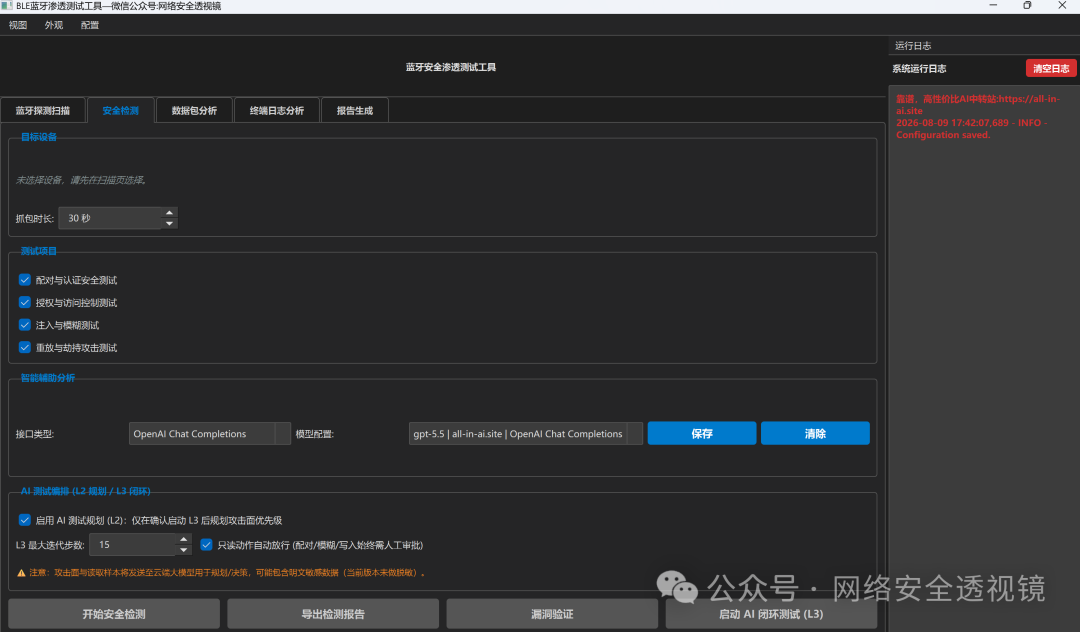The width and height of the screenshot is (1080, 632).
Task: Toggle 重放与劫持攻击测试 checkbox
Action: [x=25, y=347]
